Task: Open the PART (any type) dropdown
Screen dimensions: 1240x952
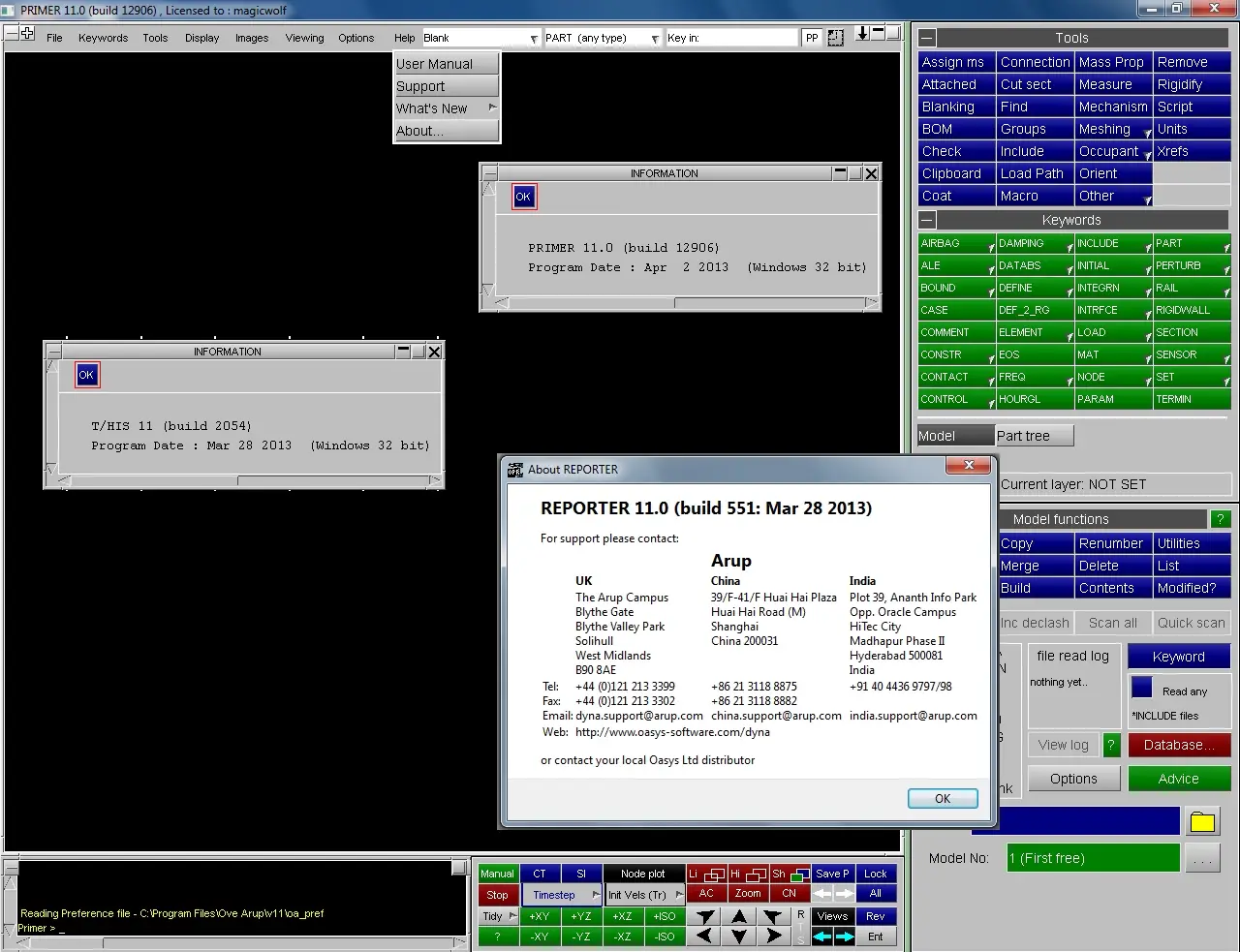Action: click(x=602, y=38)
